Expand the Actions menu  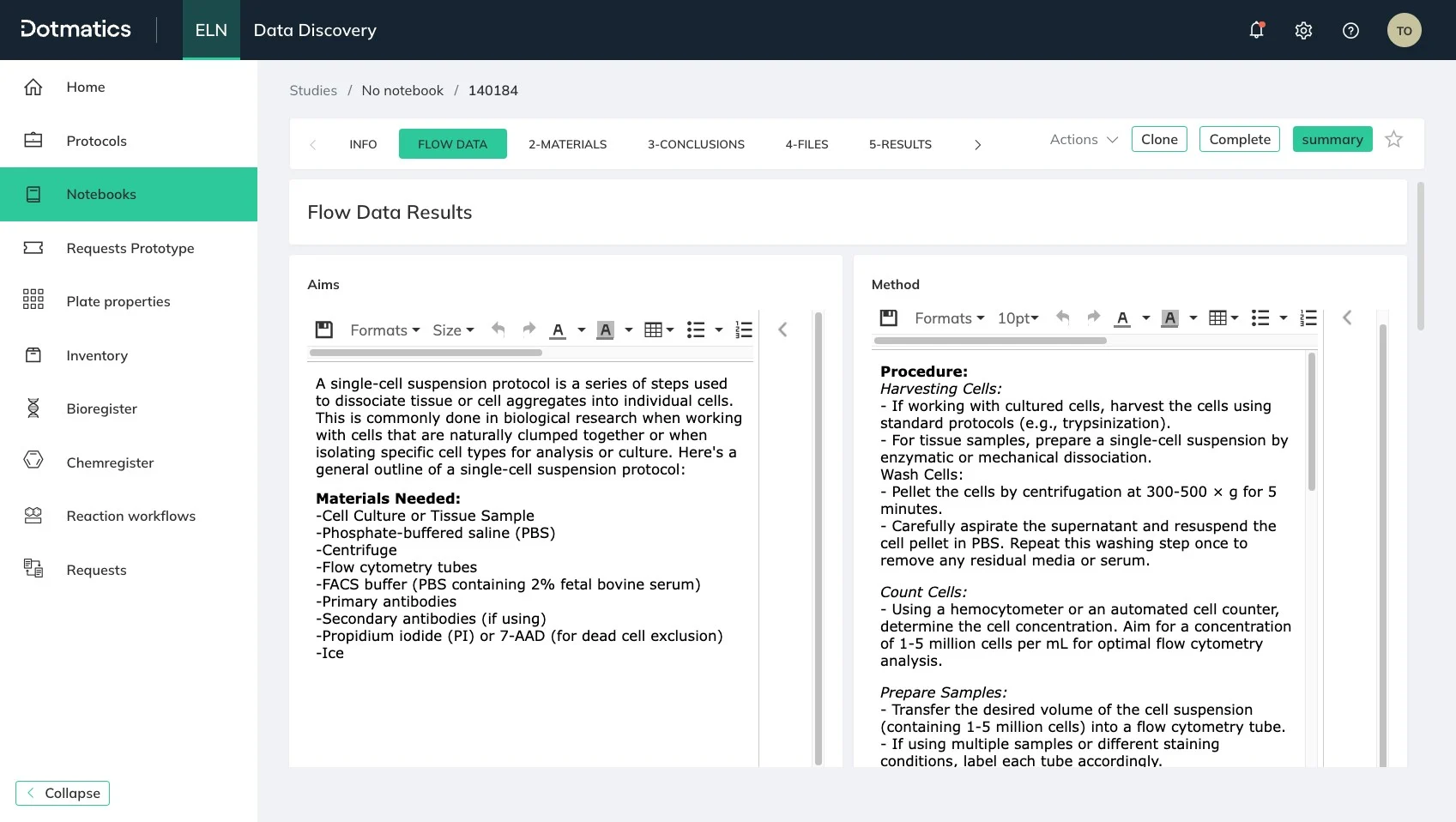(1081, 139)
